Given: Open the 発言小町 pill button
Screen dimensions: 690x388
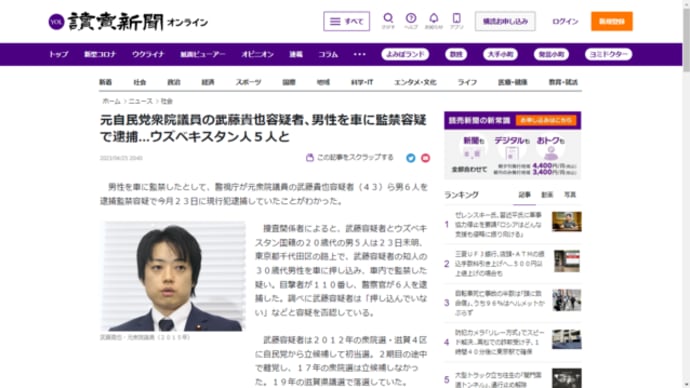Looking at the screenshot, I should pos(551,54).
